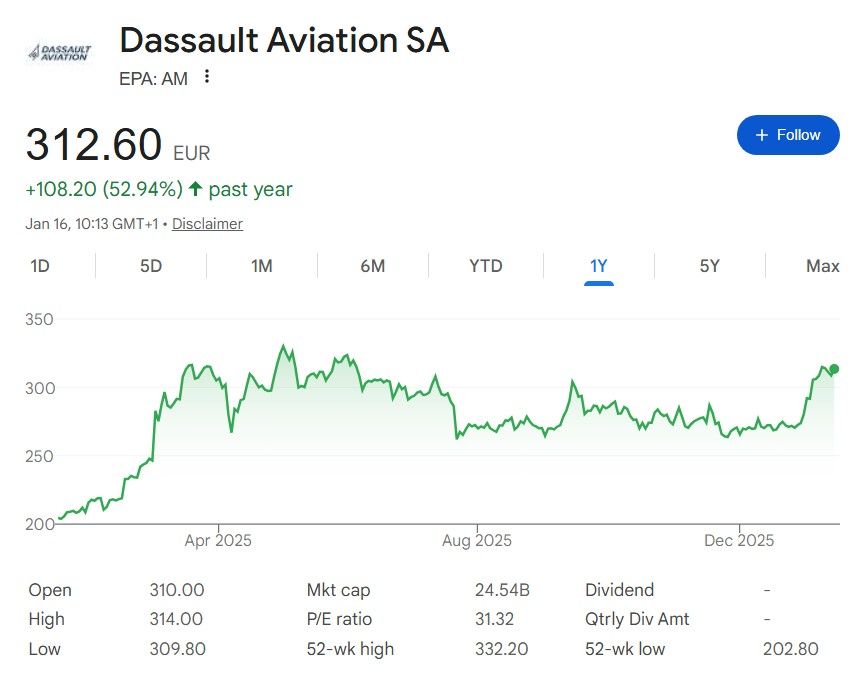The height and width of the screenshot is (680, 859).
Task: Click the 52-wk high value 332.20
Action: (x=501, y=648)
